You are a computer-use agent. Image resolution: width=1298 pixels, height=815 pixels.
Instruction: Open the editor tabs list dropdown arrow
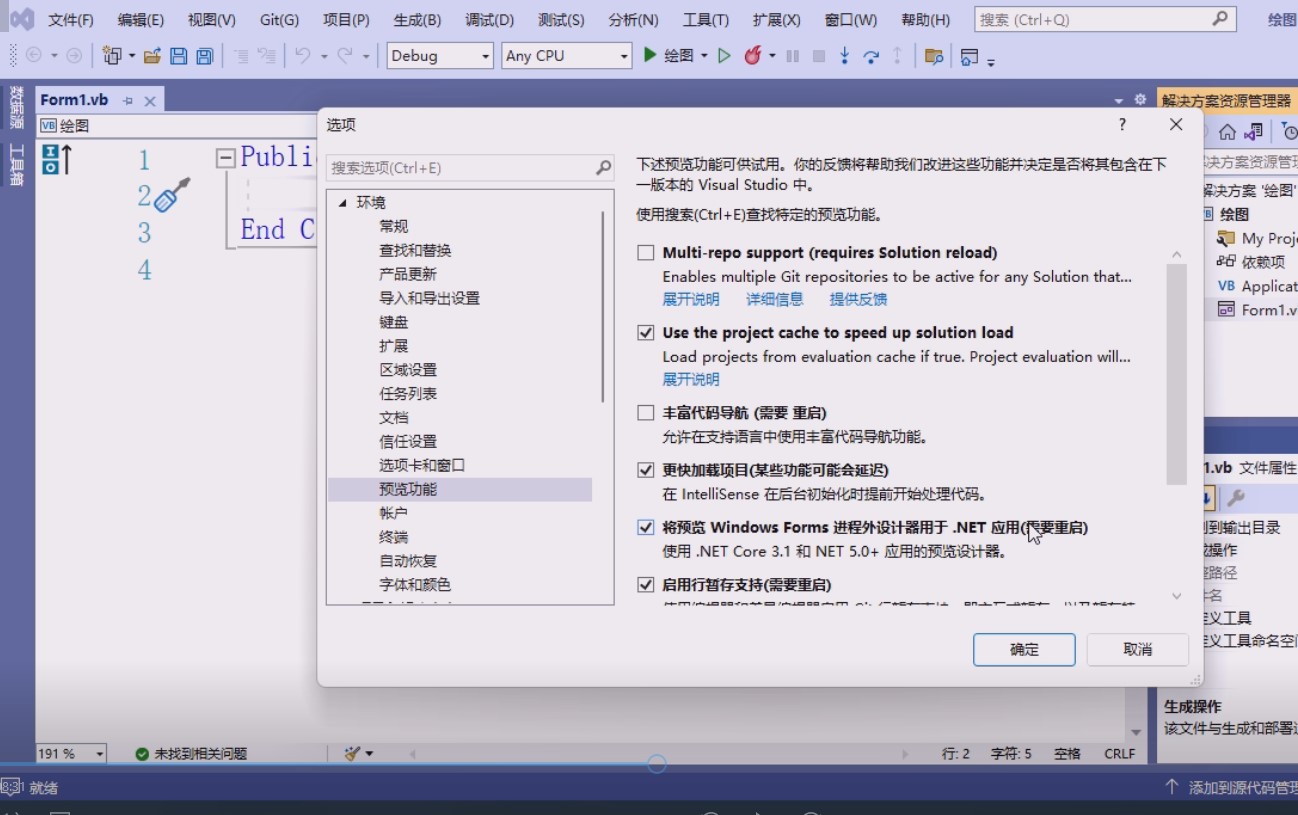point(1118,100)
